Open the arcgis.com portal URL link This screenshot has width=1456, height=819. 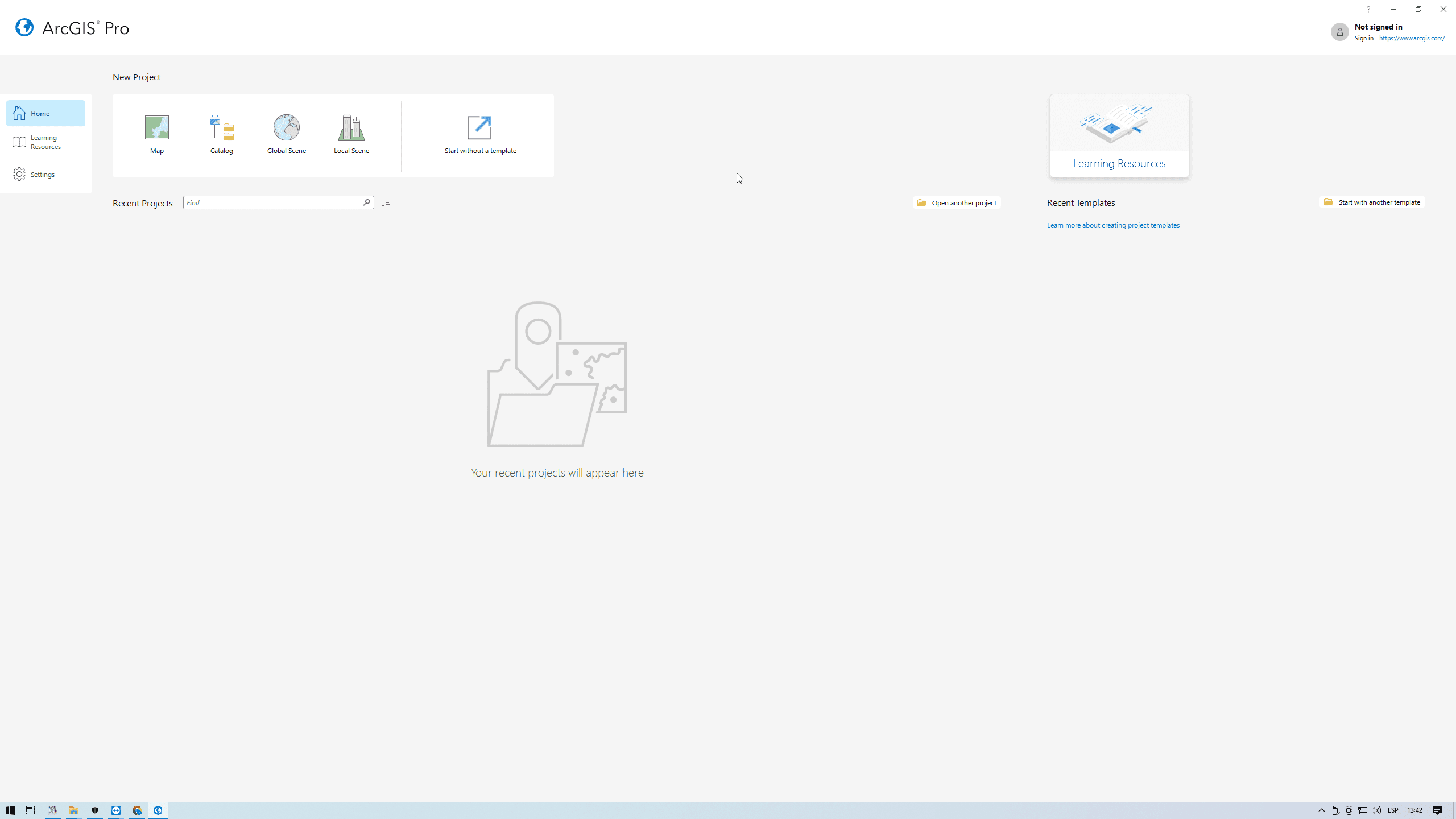pos(1412,38)
